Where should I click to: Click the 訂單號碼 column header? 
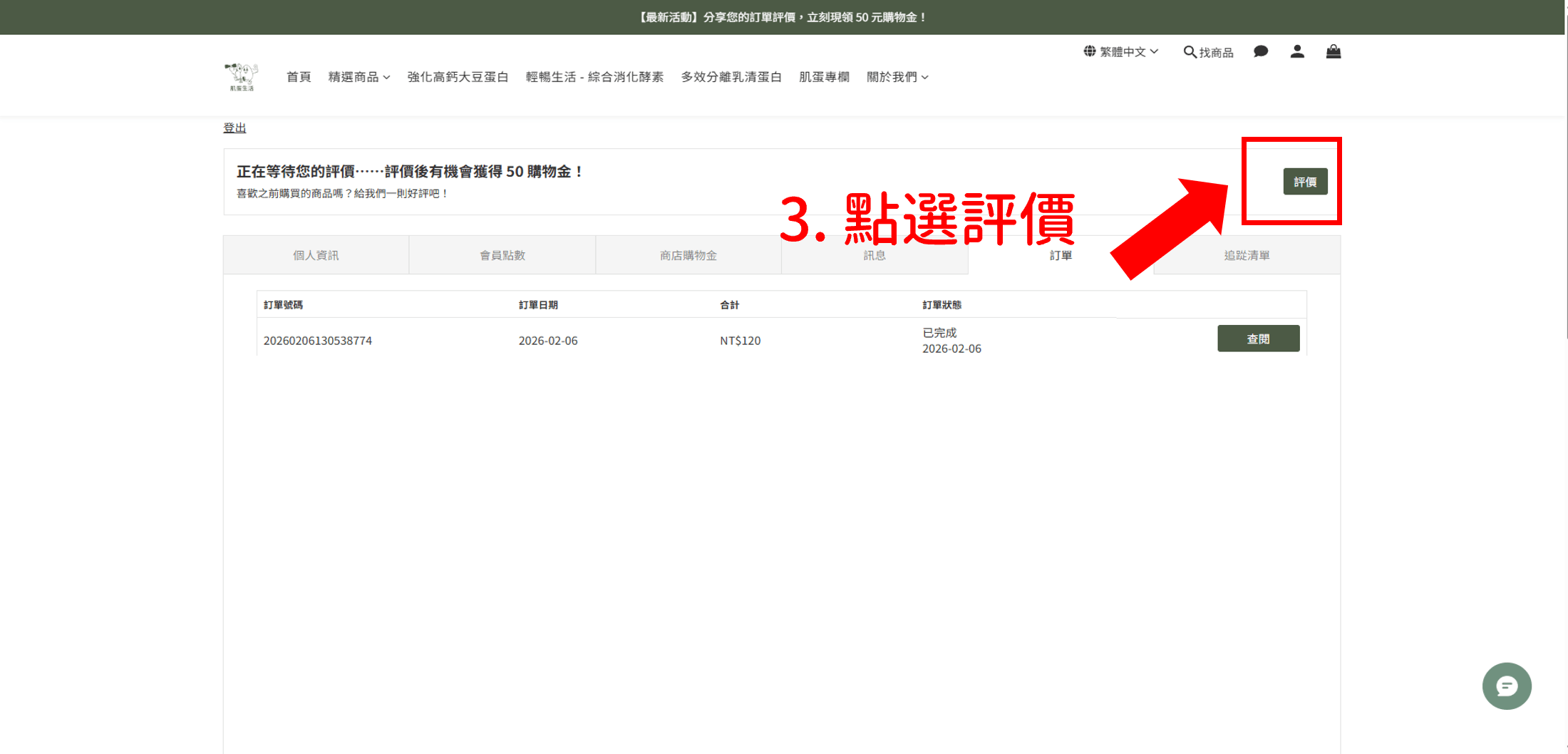pyautogui.click(x=283, y=305)
